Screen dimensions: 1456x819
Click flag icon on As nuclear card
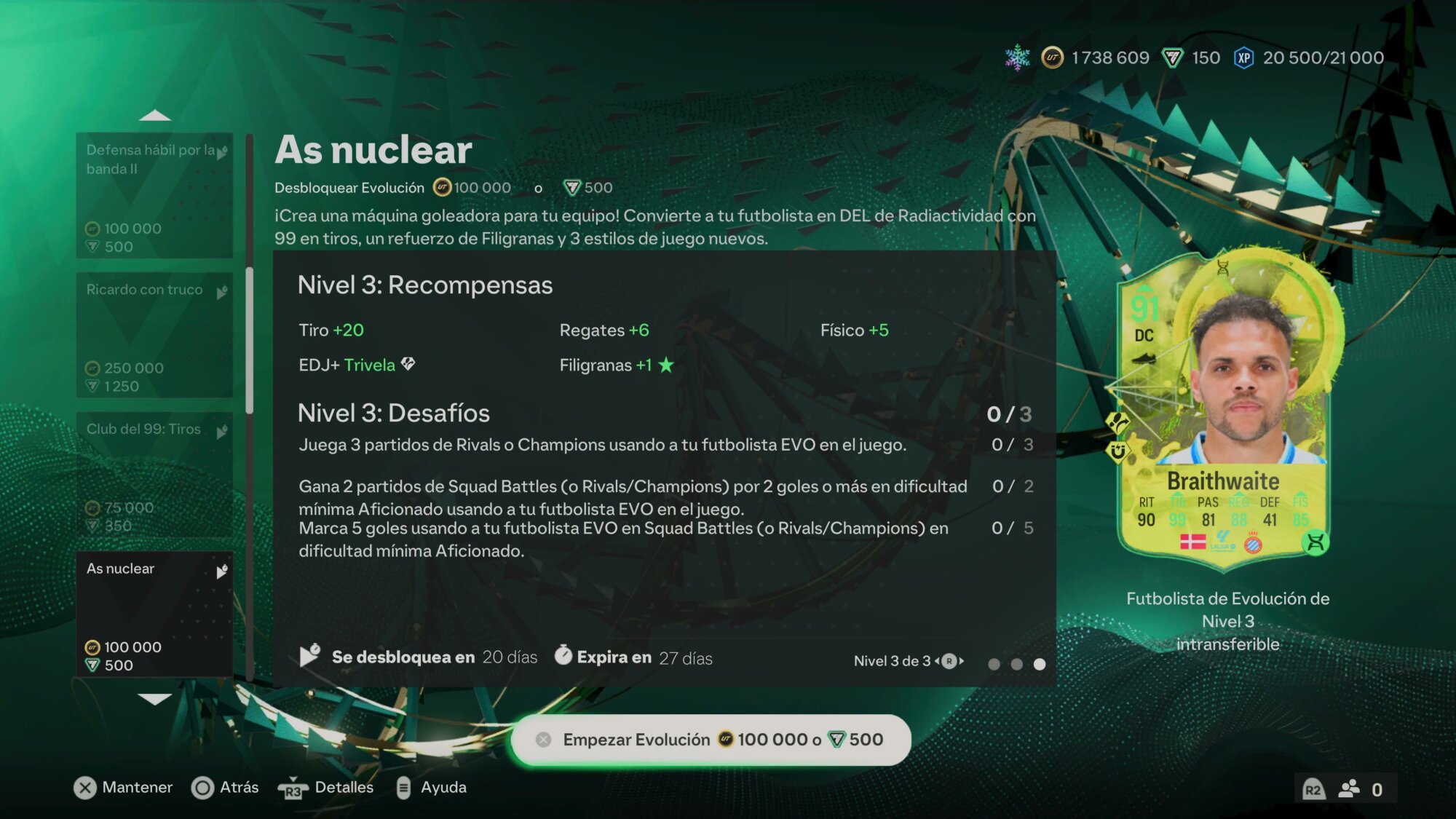(x=221, y=571)
